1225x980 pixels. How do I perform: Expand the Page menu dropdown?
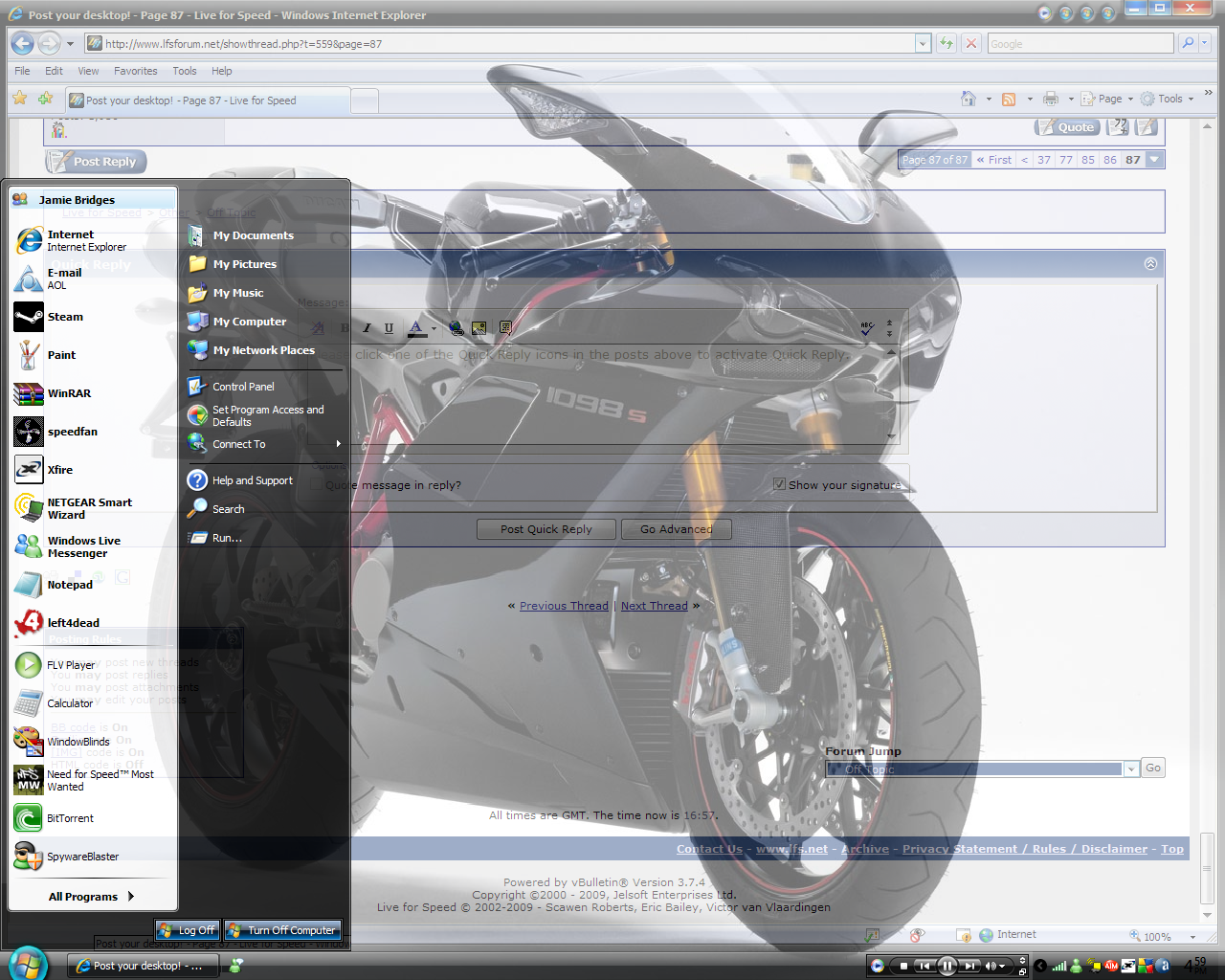[x=1130, y=99]
